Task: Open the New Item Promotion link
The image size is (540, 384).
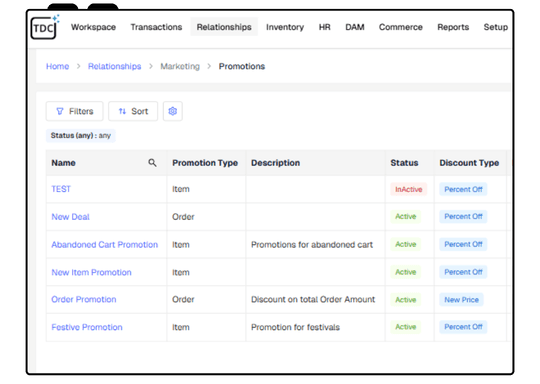Action: [x=91, y=272]
